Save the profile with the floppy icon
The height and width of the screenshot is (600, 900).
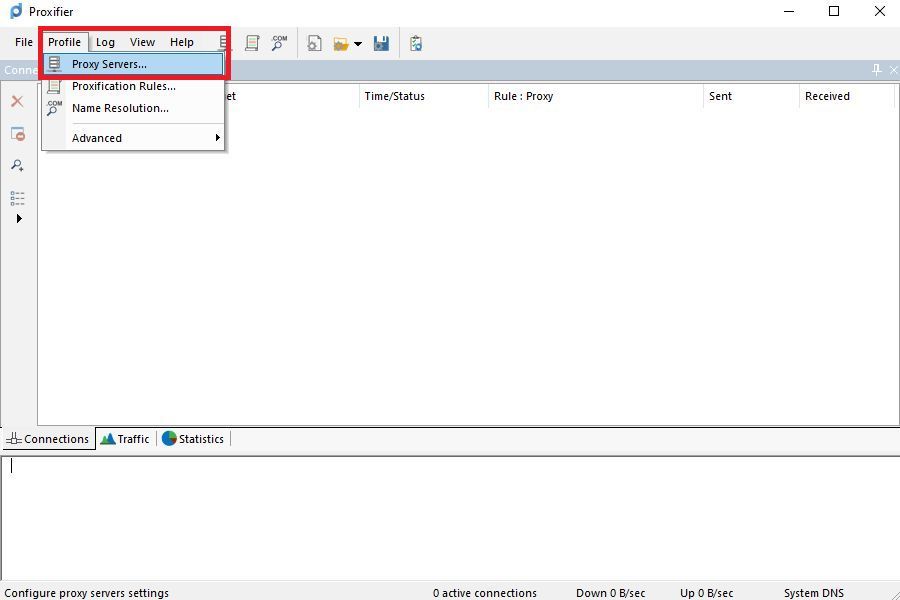coord(381,43)
